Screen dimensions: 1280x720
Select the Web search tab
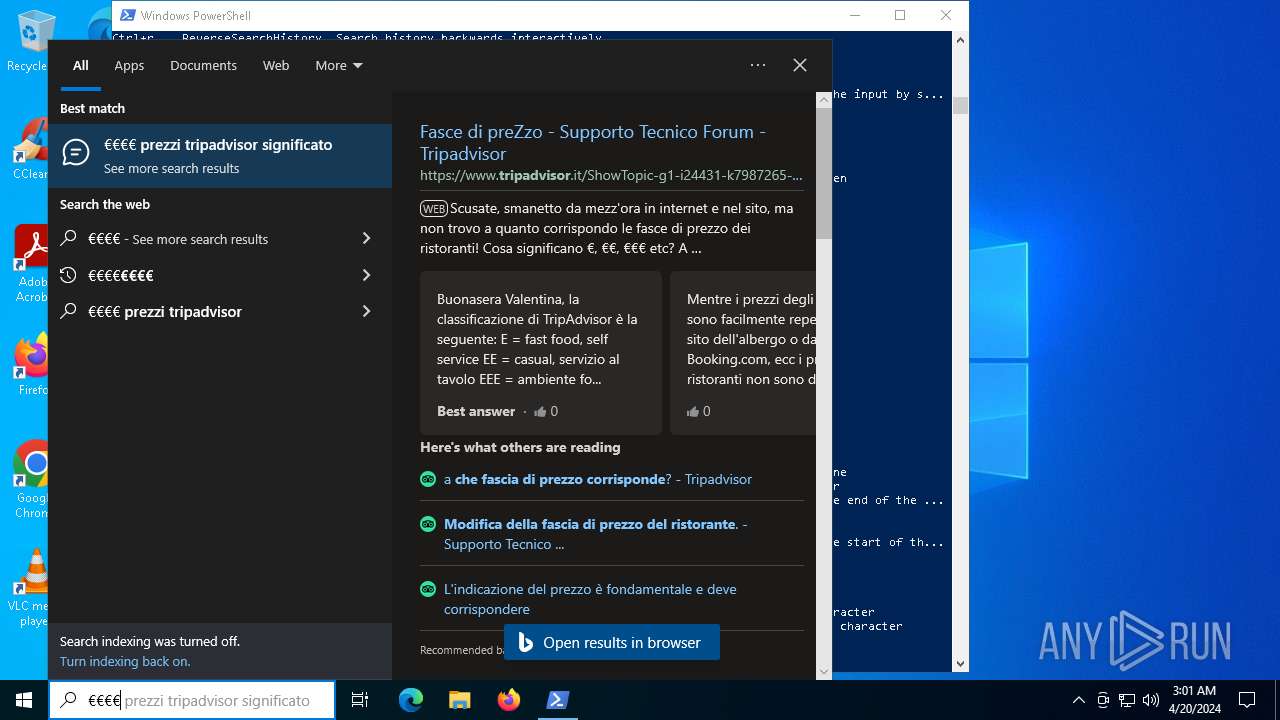pyautogui.click(x=276, y=65)
